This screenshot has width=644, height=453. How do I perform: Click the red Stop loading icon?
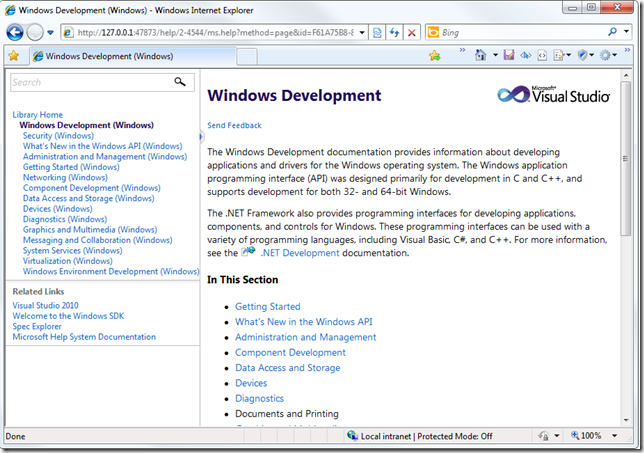click(411, 32)
